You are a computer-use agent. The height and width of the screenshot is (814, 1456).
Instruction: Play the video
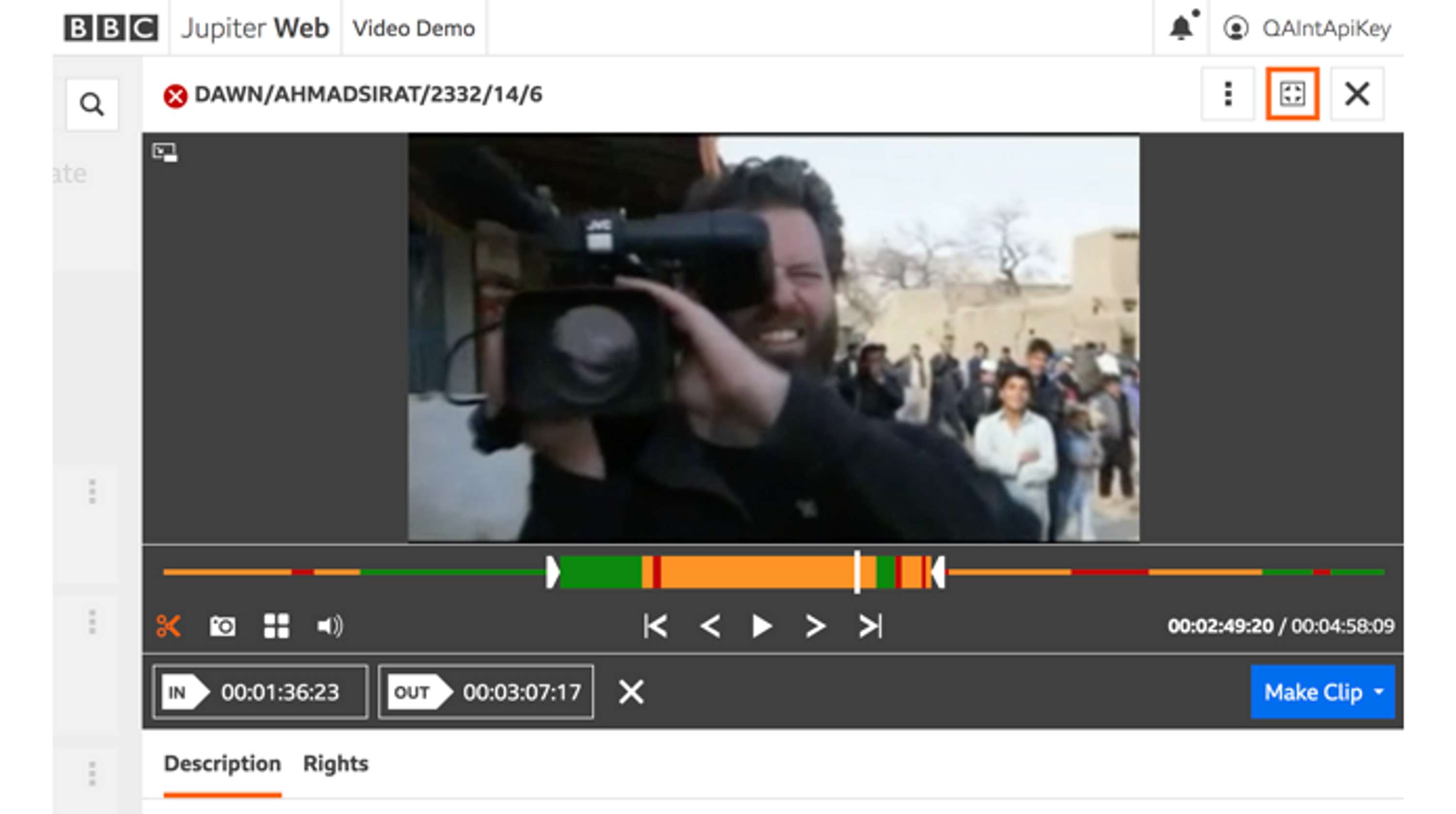(x=762, y=626)
